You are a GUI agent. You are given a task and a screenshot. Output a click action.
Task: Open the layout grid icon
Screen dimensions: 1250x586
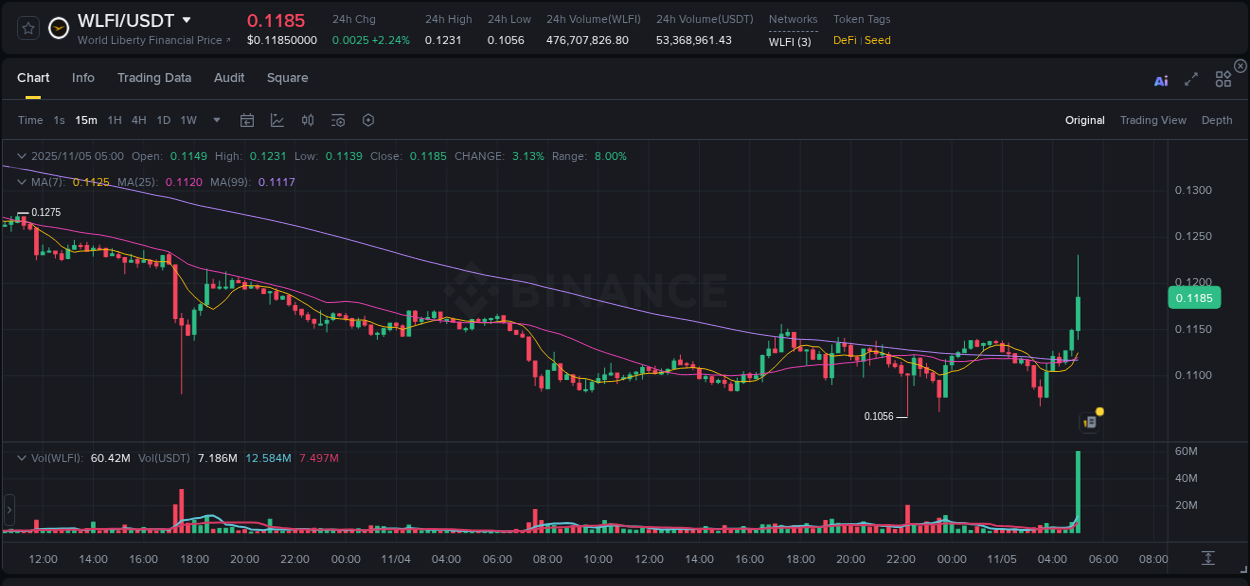1223,79
